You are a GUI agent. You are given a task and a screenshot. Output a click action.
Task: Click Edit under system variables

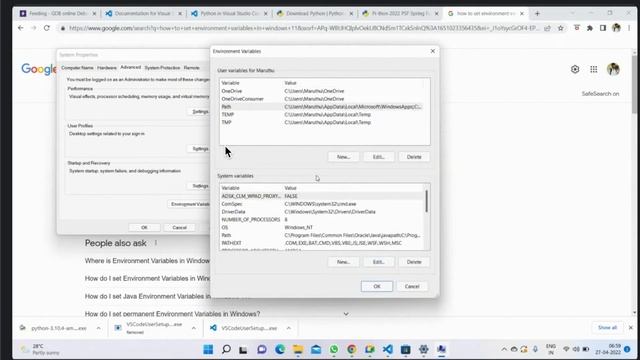[x=378, y=262]
